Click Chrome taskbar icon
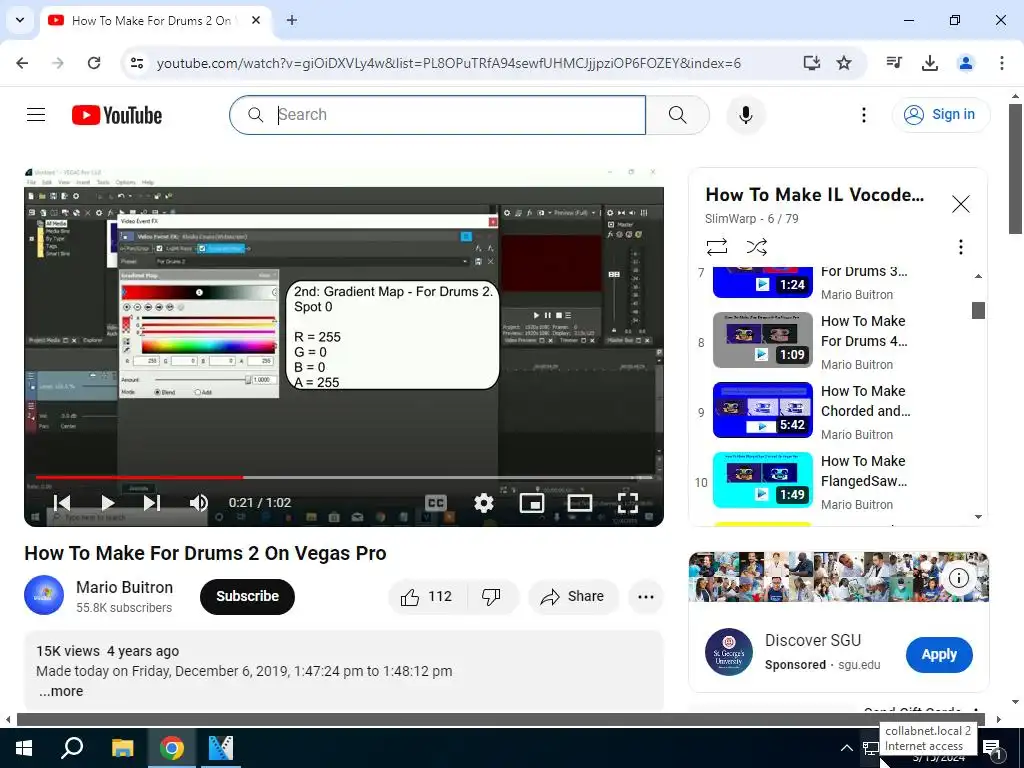This screenshot has height=768, width=1024. (172, 748)
